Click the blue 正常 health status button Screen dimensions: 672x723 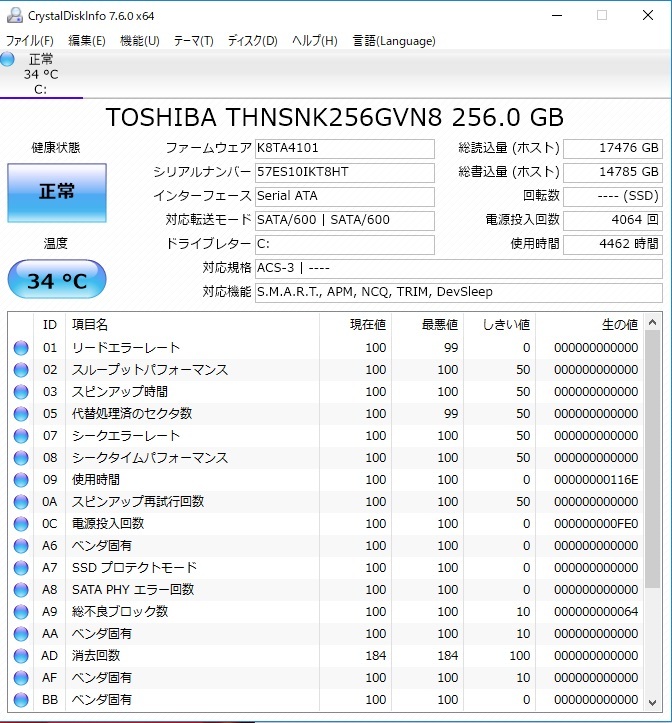57,193
